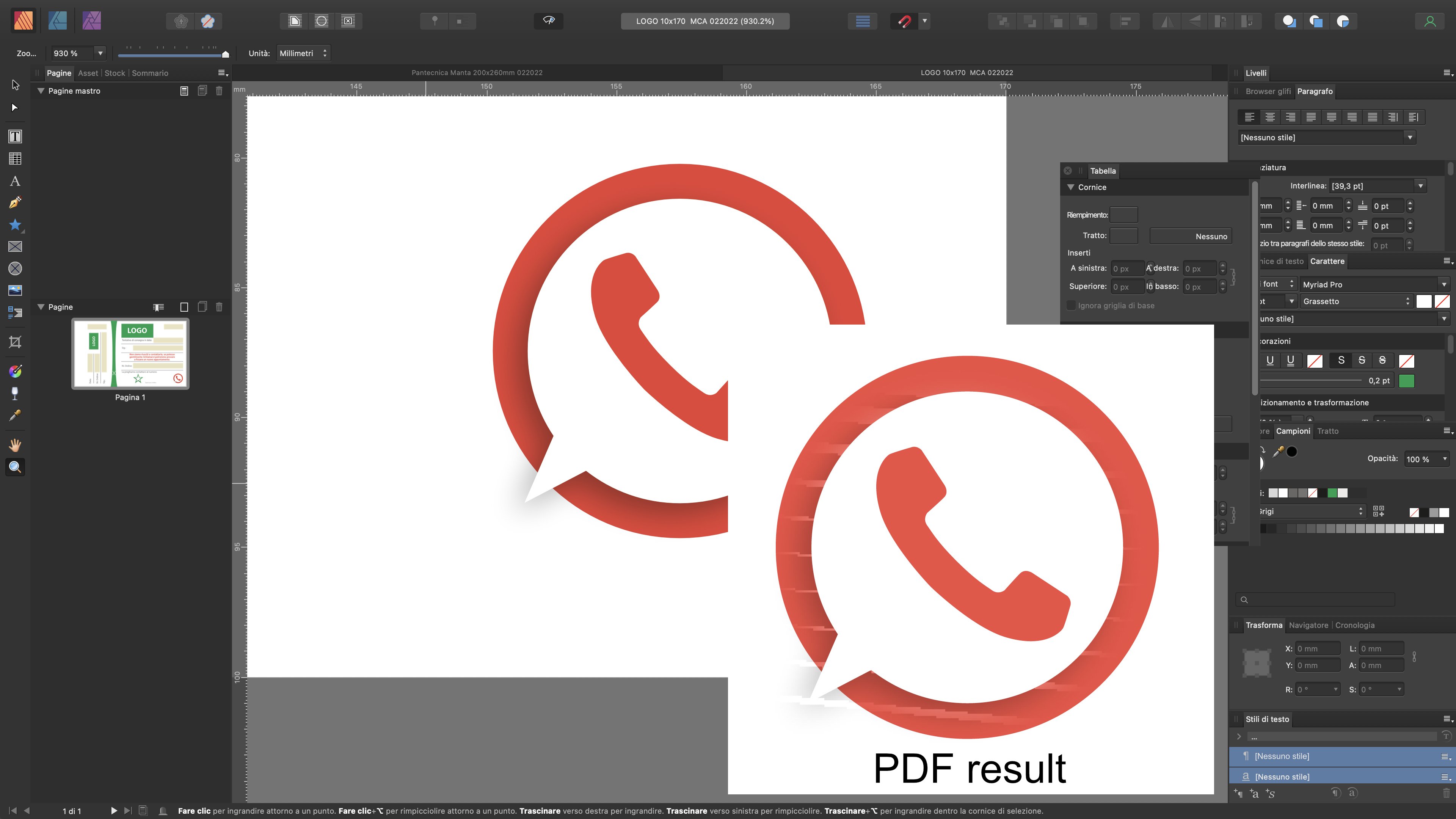
Task: Switch to the Navigatore tab
Action: click(1309, 625)
